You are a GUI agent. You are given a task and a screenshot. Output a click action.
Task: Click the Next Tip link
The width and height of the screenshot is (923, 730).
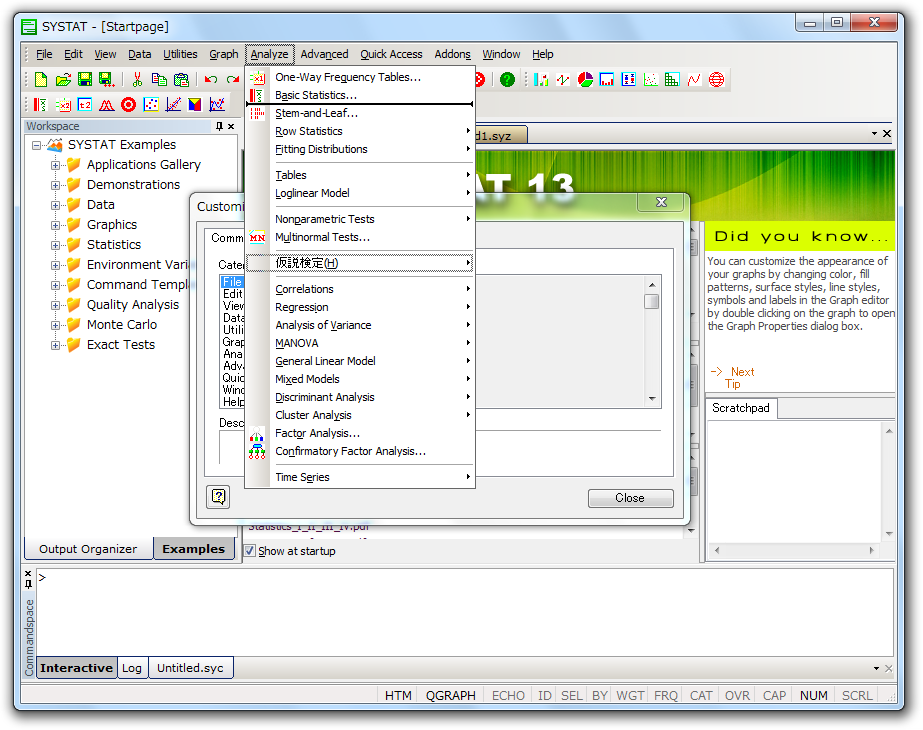click(x=733, y=377)
